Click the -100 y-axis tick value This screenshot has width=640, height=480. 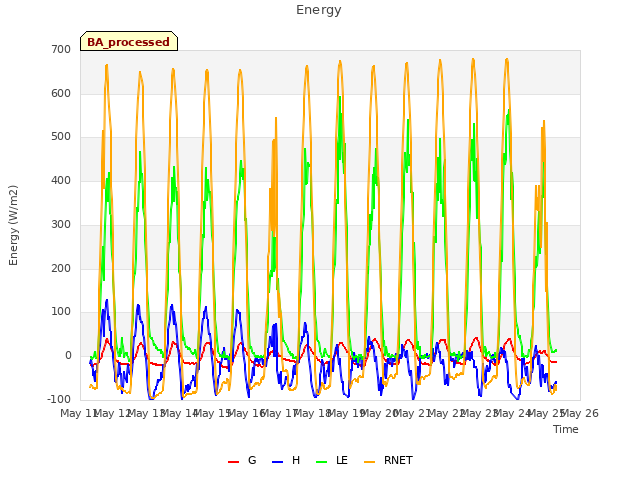point(59,399)
